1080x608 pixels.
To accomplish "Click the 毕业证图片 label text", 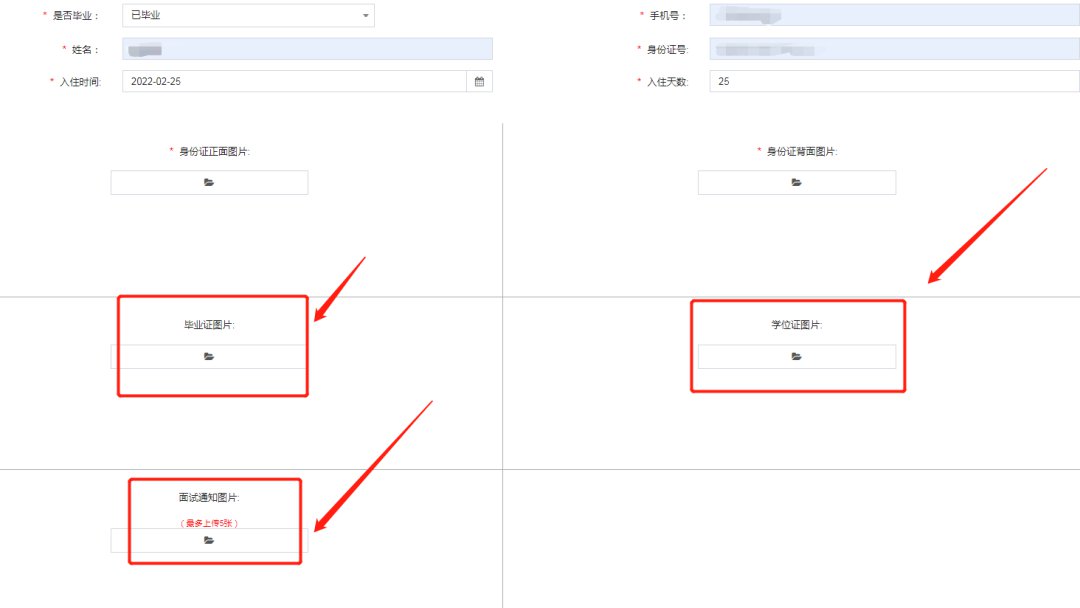I will click(209, 325).
